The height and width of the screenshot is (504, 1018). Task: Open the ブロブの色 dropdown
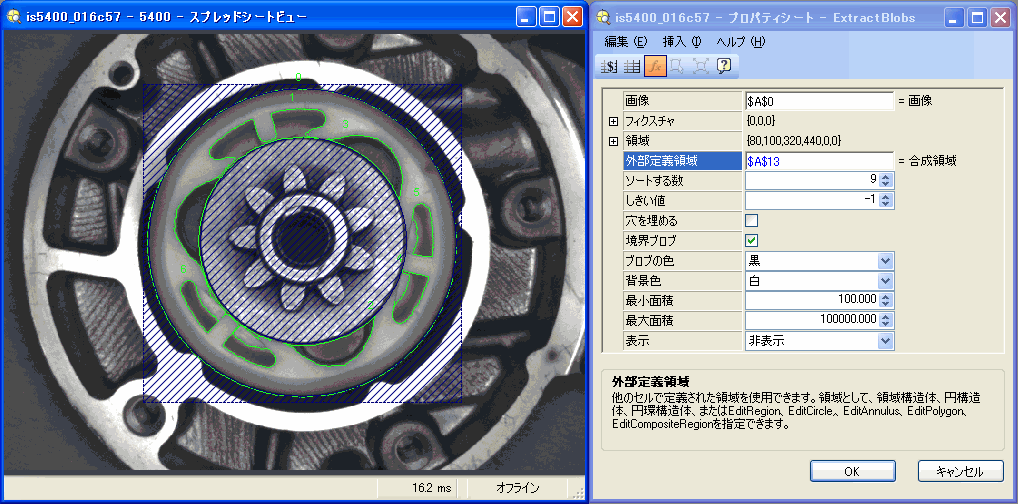pos(884,260)
